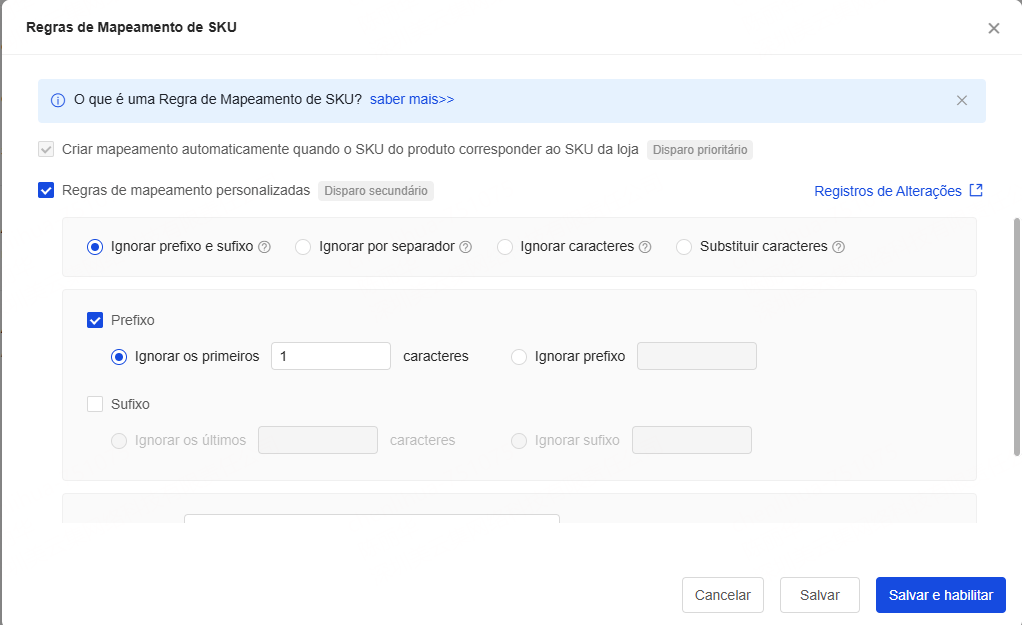Image resolution: width=1022 pixels, height=625 pixels.
Task: Click the disabled automatic mapping checkbox
Action: coord(46,149)
